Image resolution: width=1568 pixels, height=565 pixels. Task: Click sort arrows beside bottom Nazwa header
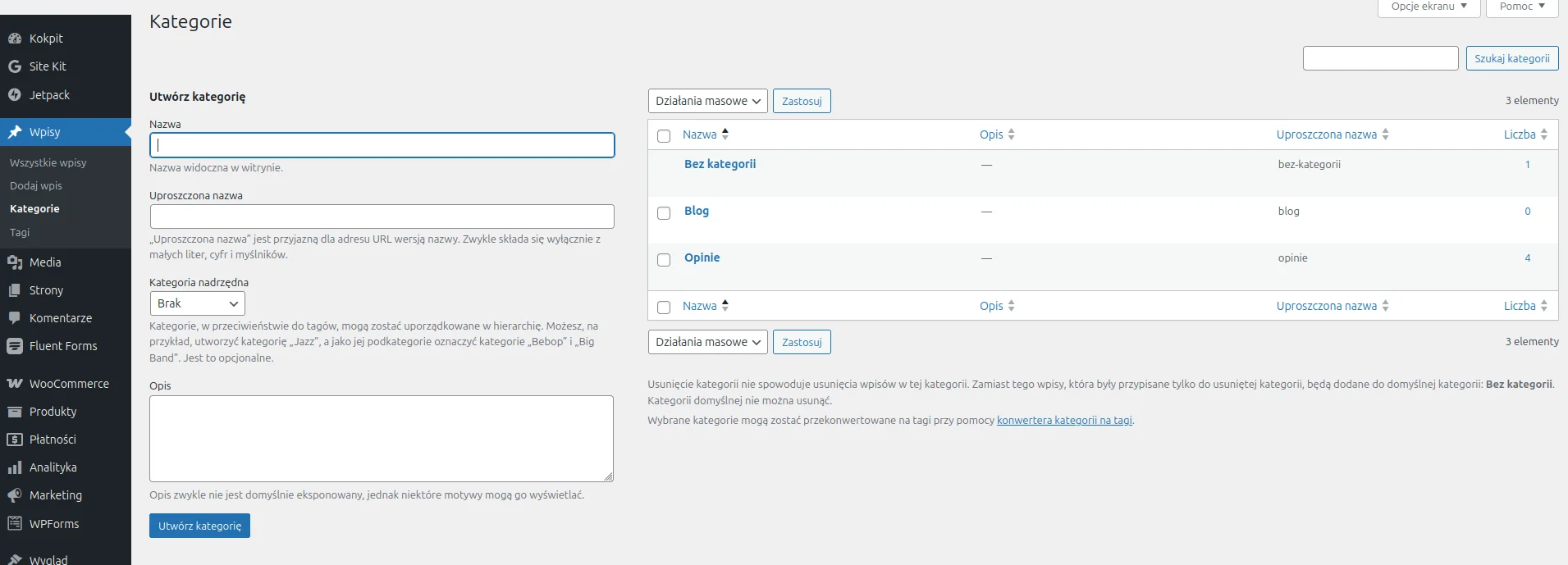[725, 306]
